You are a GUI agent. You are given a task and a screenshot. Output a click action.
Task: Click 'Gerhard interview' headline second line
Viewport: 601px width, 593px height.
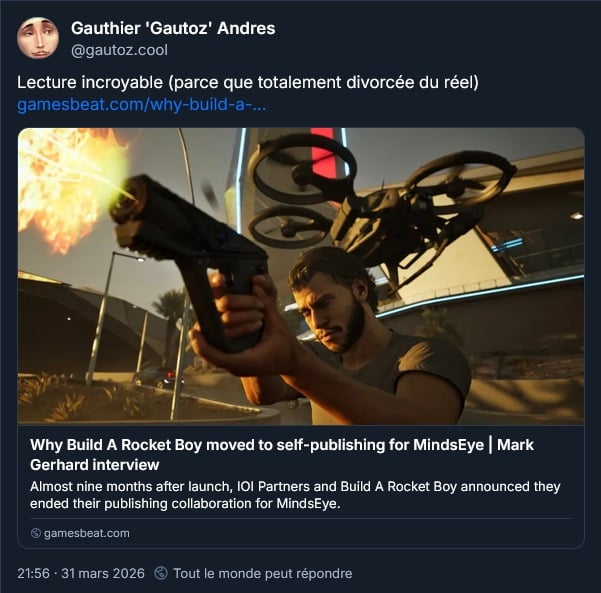[95, 465]
